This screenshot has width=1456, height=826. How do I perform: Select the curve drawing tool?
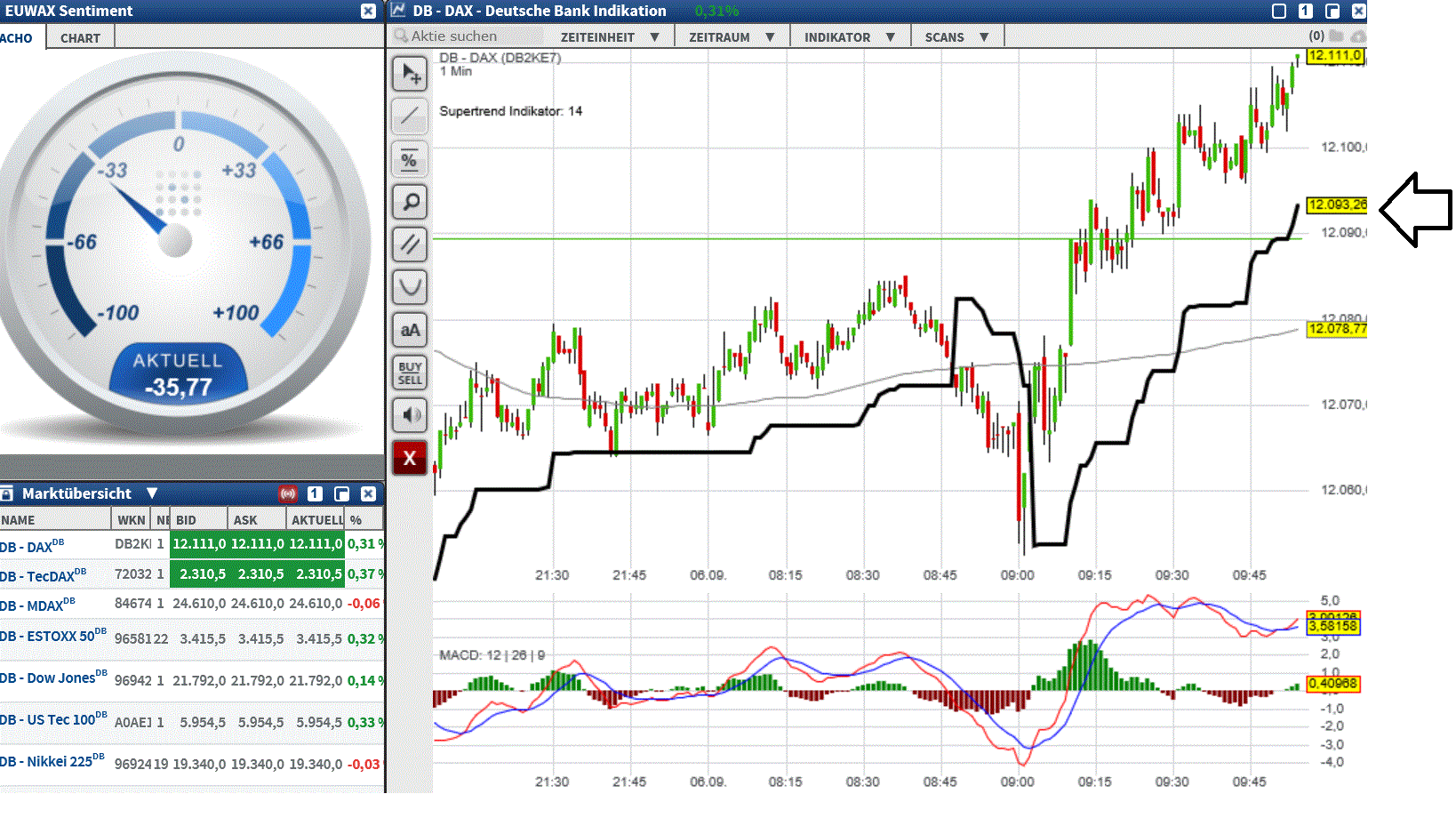point(410,287)
